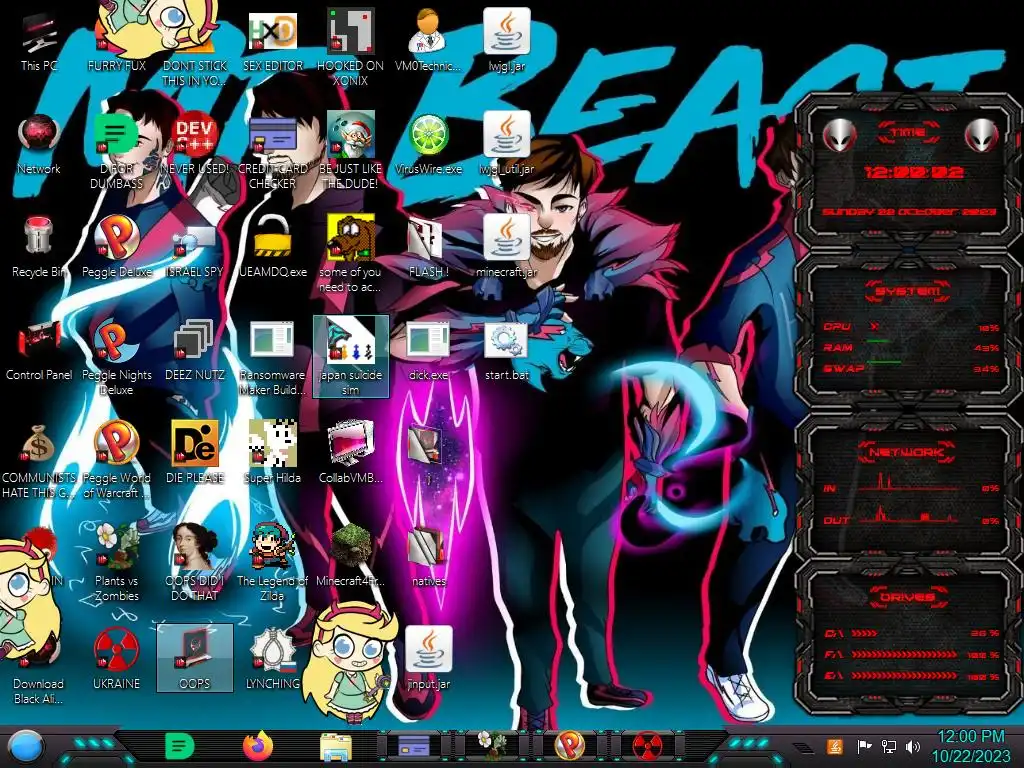Select the Plants vs Zombies desktop shortcut
Image resolution: width=1024 pixels, height=768 pixels.
(116, 563)
